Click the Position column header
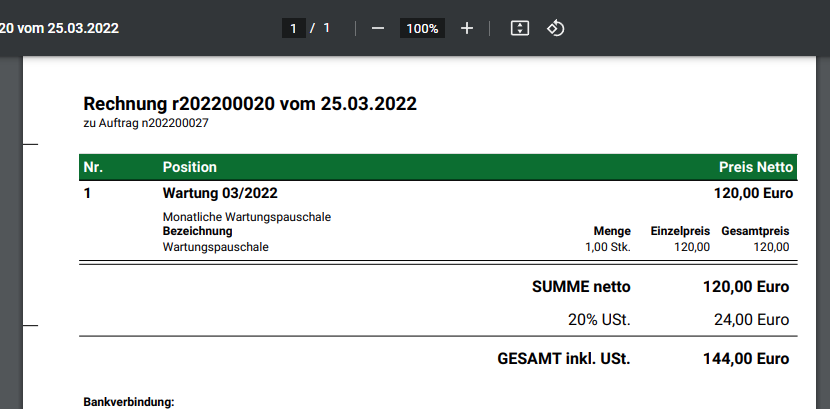 click(189, 167)
